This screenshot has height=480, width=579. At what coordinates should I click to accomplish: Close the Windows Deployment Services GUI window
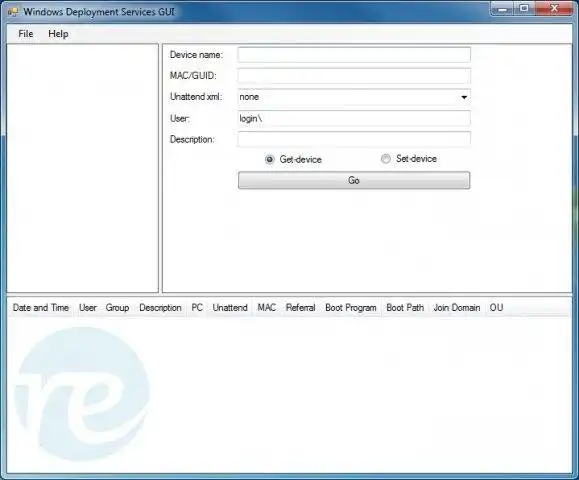tap(554, 8)
